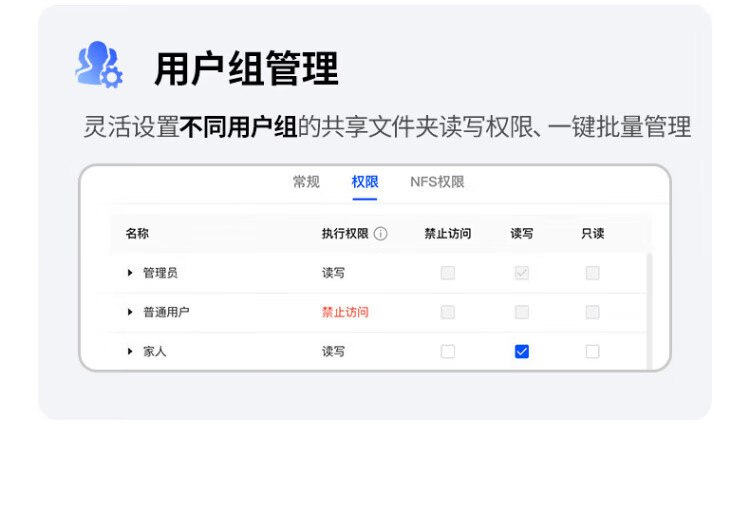The width and height of the screenshot is (750, 515).
Task: Enable 禁止访问 checkbox for 普通用户
Action: click(448, 312)
